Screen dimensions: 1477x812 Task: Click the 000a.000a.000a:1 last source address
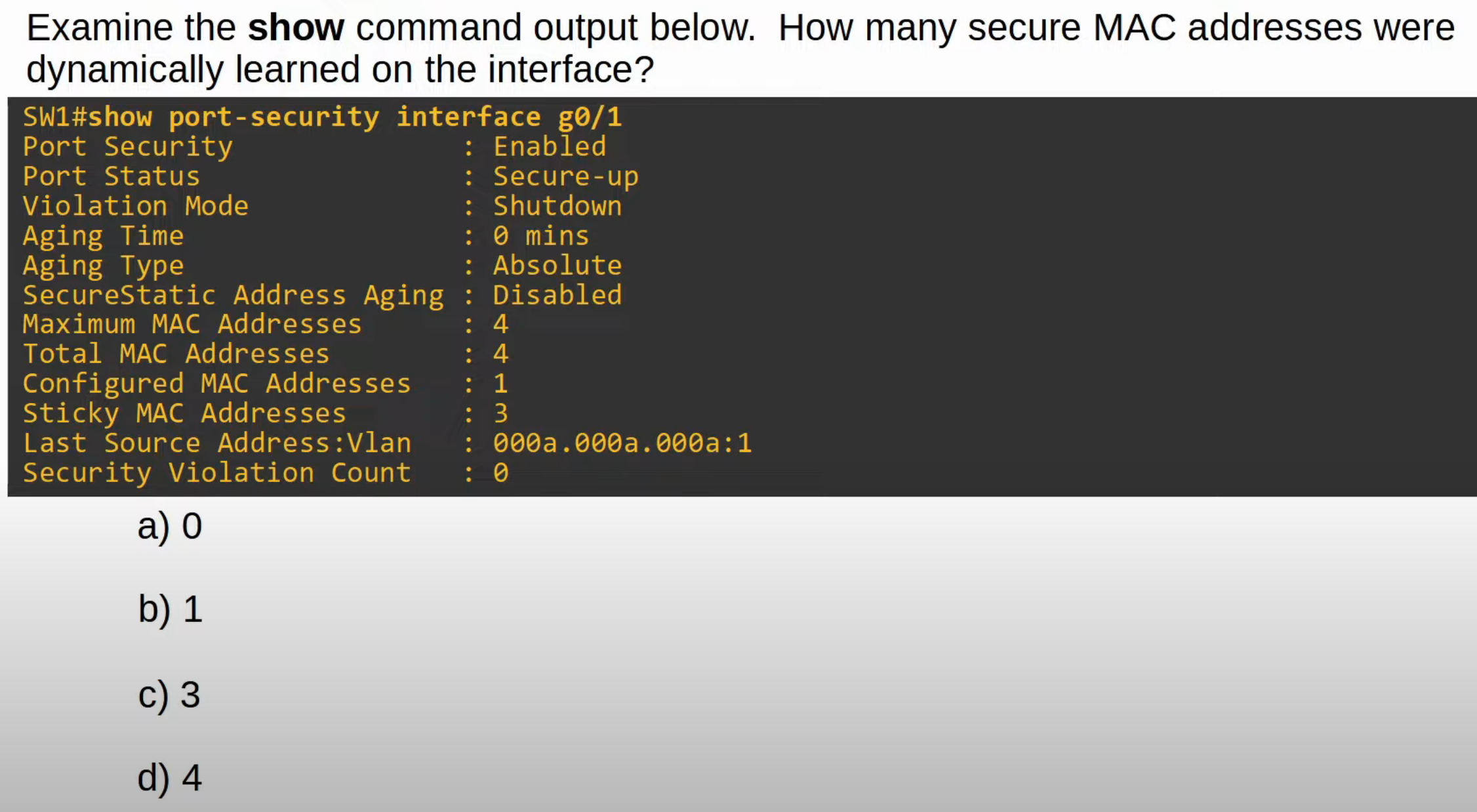622,443
